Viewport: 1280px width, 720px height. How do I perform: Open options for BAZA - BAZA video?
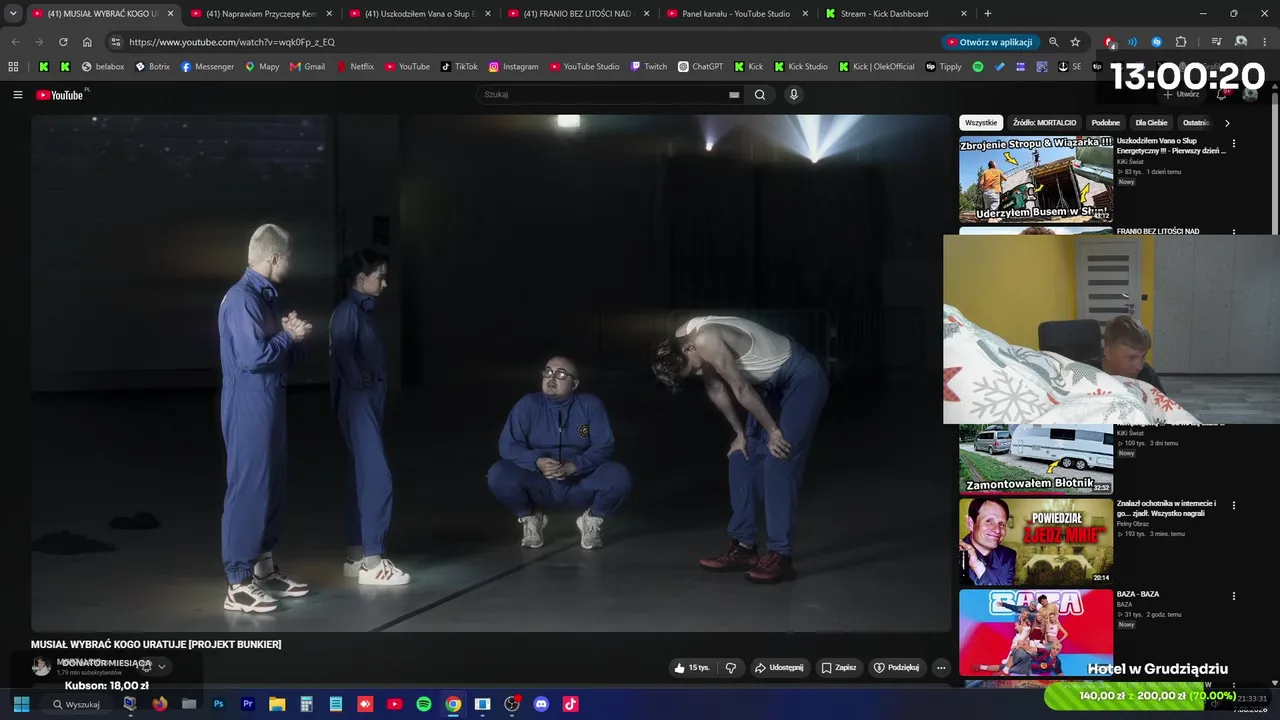click(1233, 596)
